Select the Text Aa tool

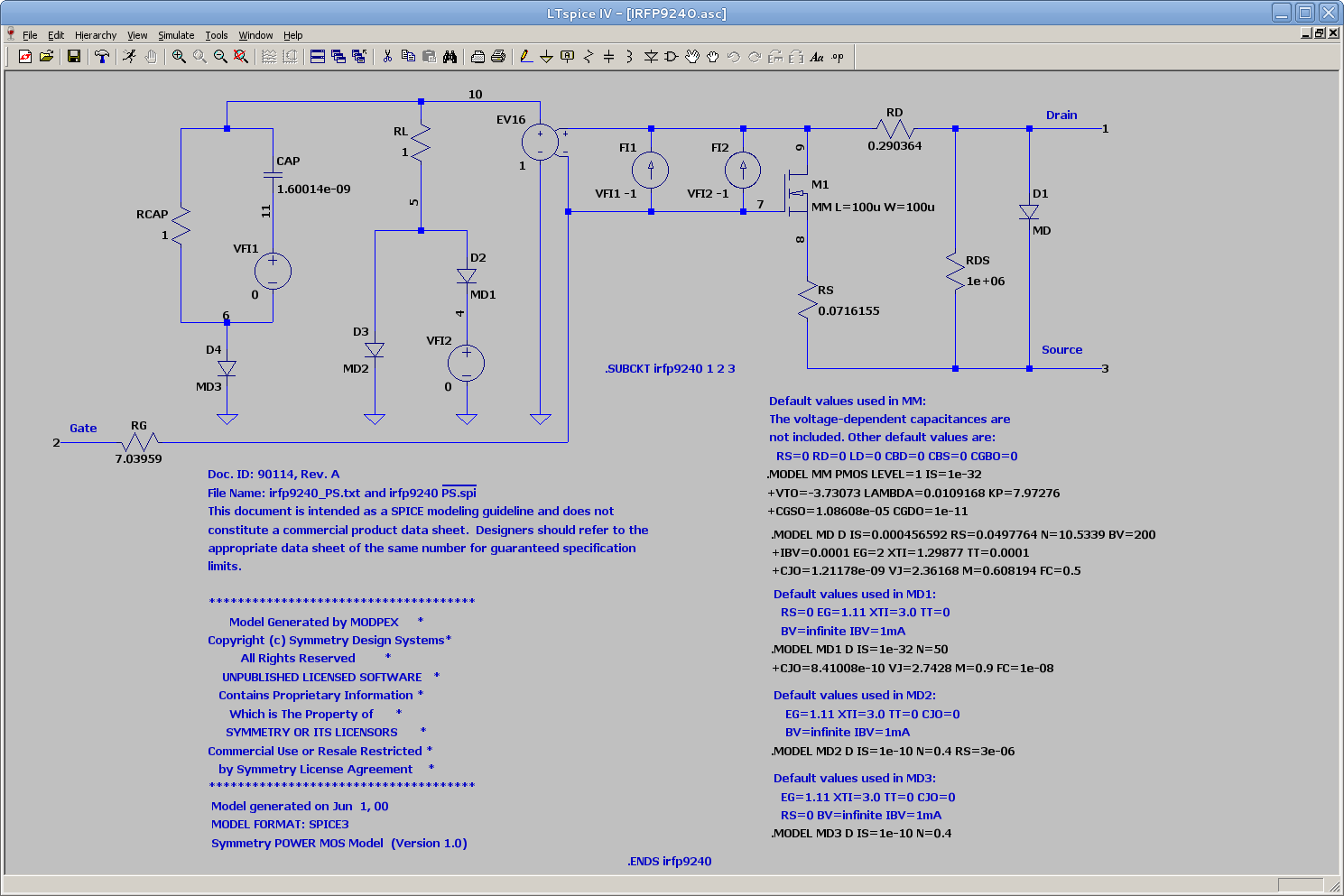tap(817, 57)
